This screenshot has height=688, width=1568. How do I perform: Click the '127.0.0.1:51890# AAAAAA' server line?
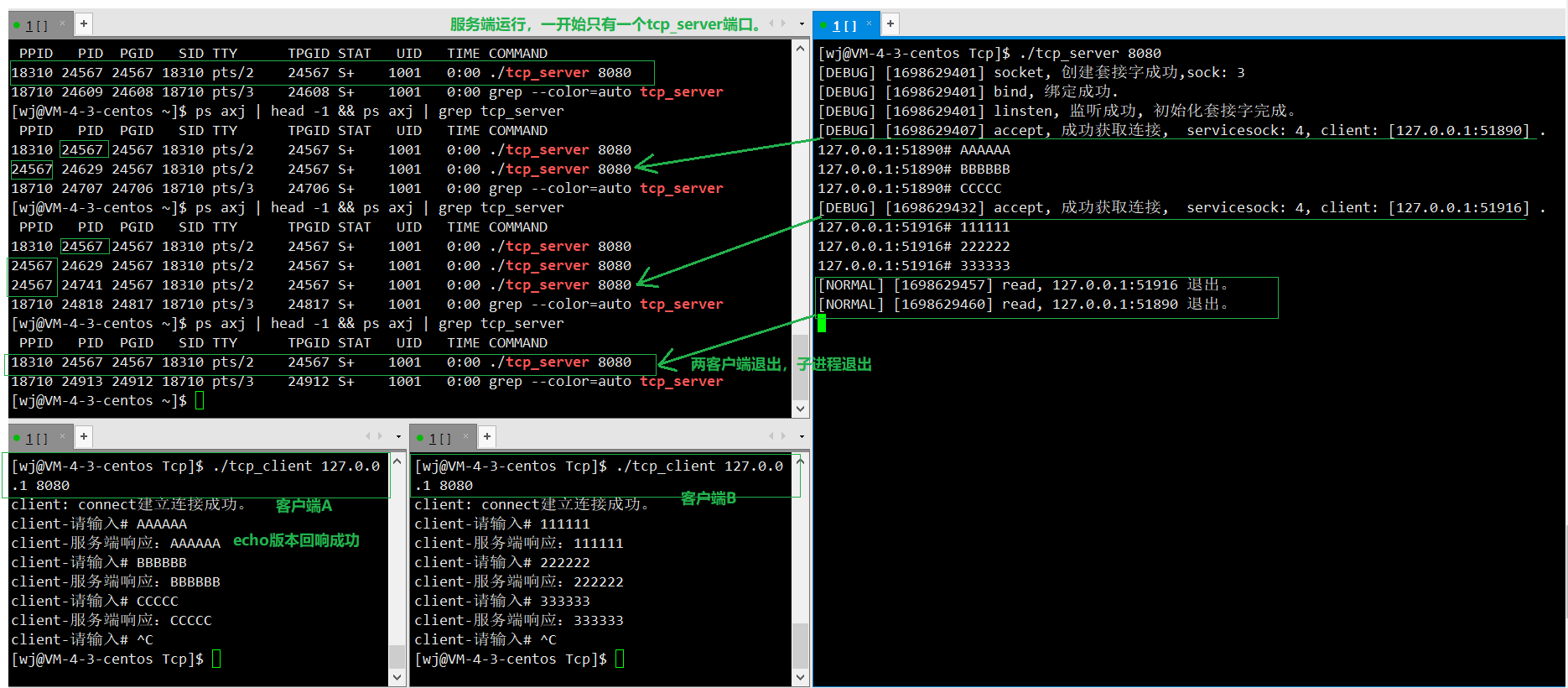click(914, 149)
